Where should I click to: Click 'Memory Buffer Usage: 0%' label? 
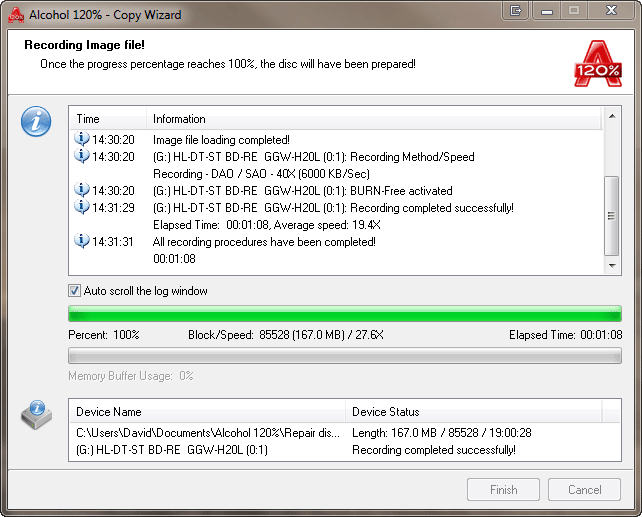click(131, 376)
